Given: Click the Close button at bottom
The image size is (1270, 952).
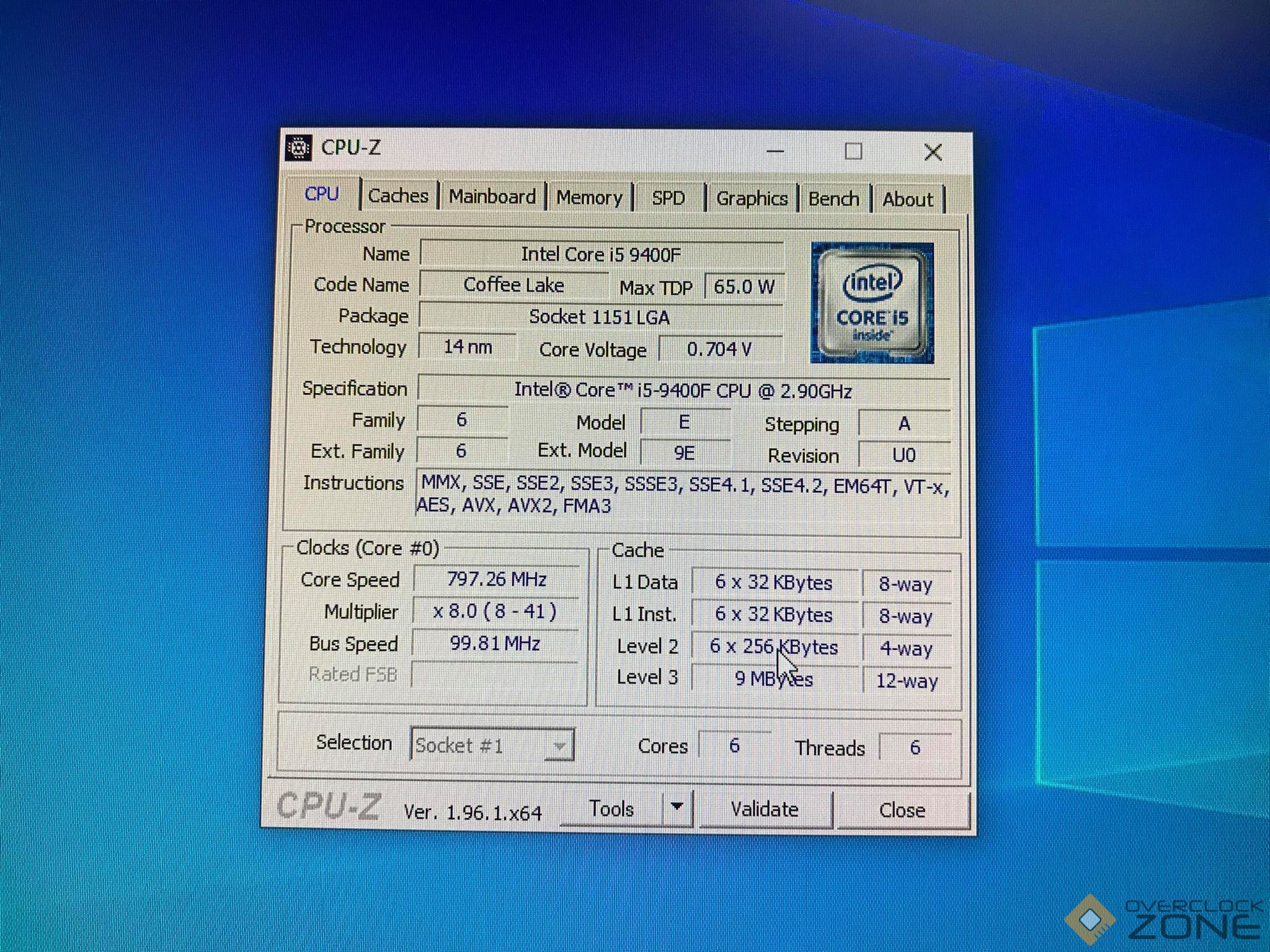Looking at the screenshot, I should tap(902, 810).
